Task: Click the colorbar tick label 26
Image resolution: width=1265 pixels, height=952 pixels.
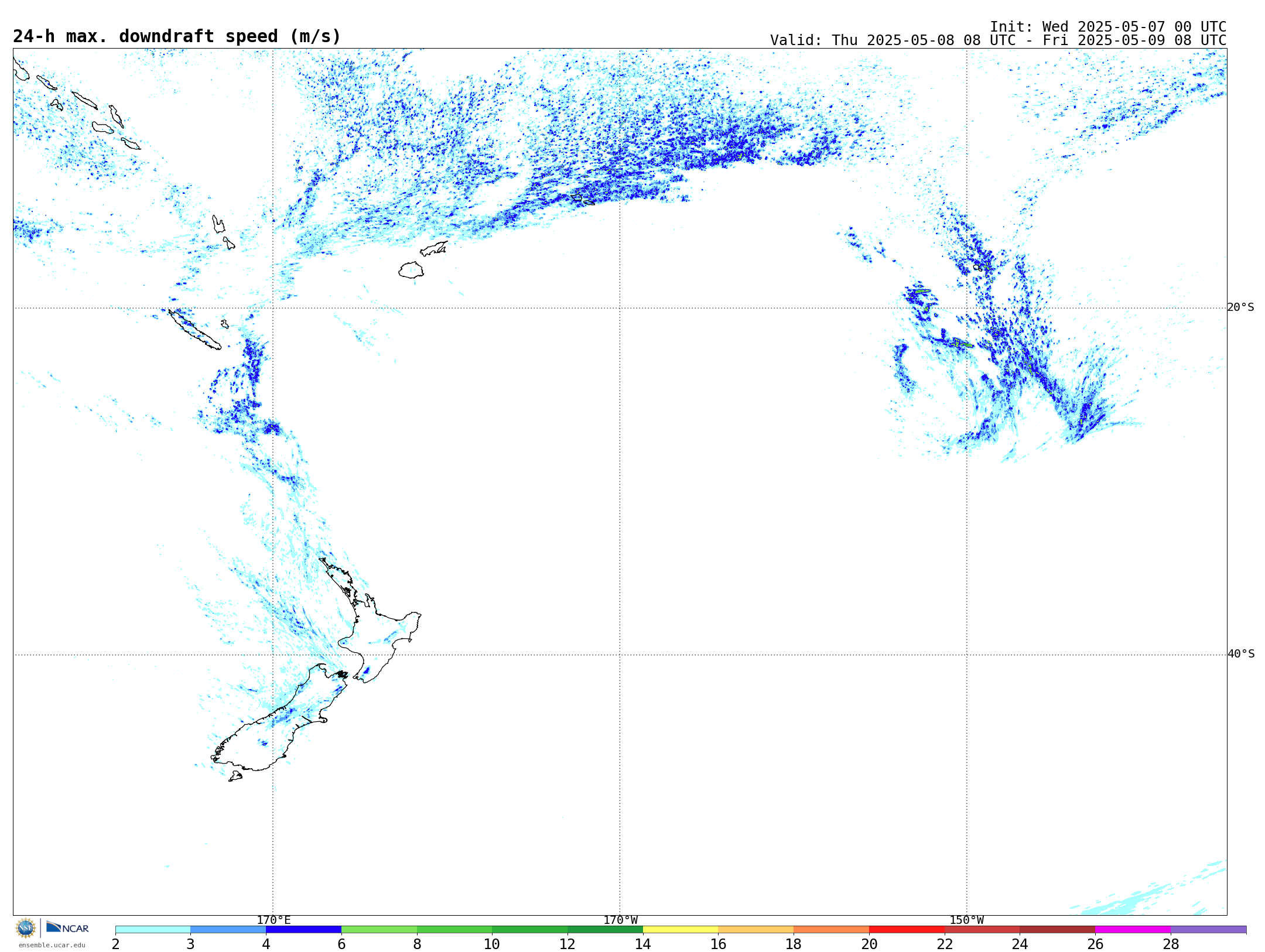Action: click(x=1095, y=944)
